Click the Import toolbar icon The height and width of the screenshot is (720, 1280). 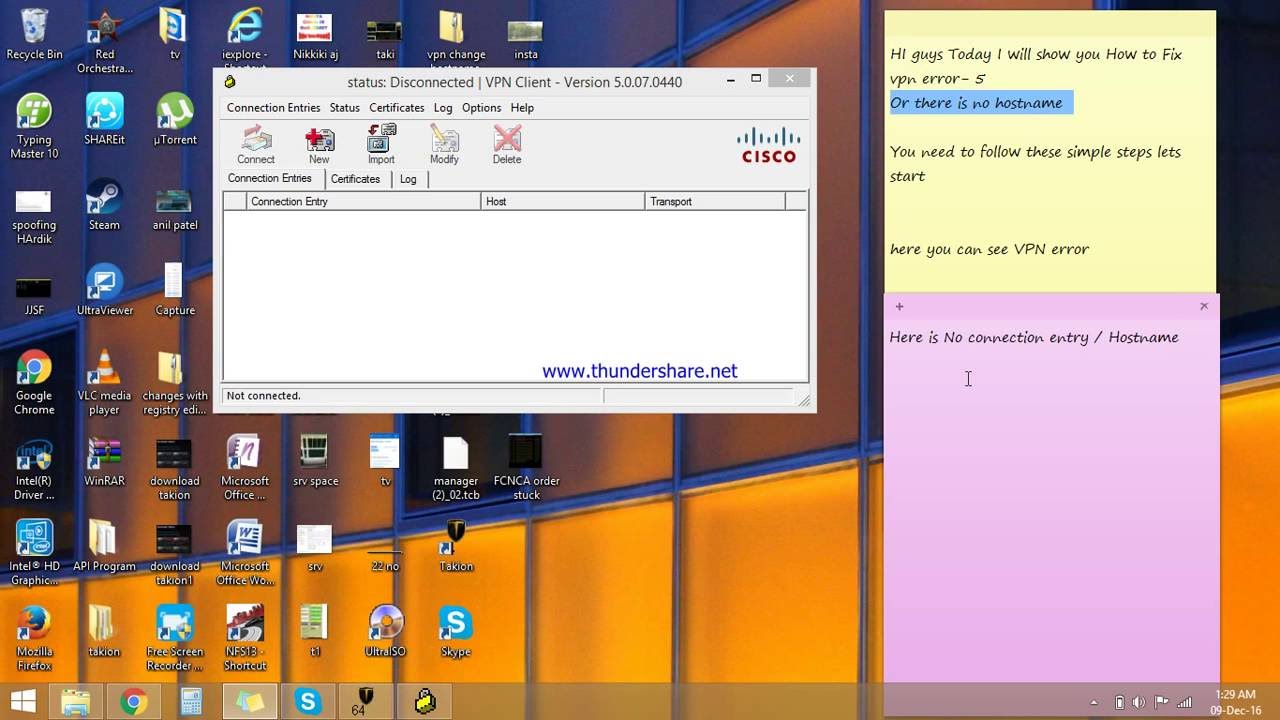tap(381, 145)
